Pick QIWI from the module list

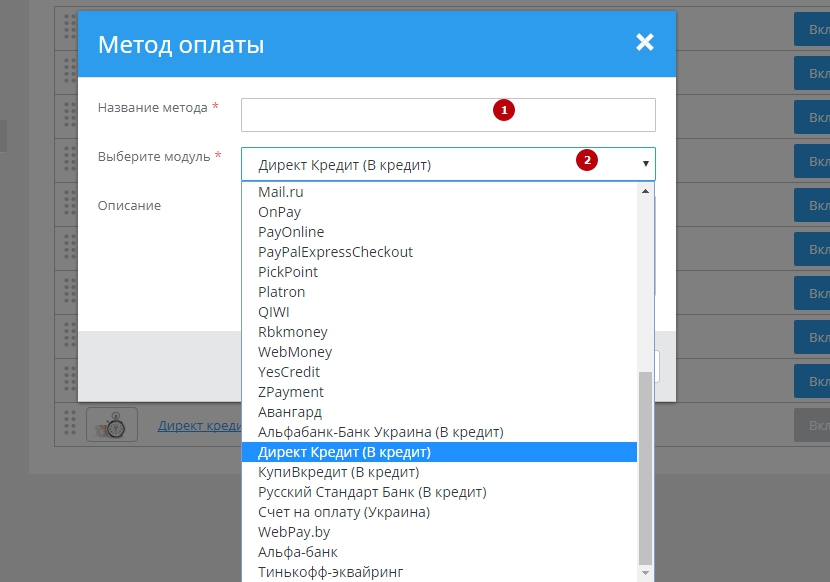click(x=439, y=312)
